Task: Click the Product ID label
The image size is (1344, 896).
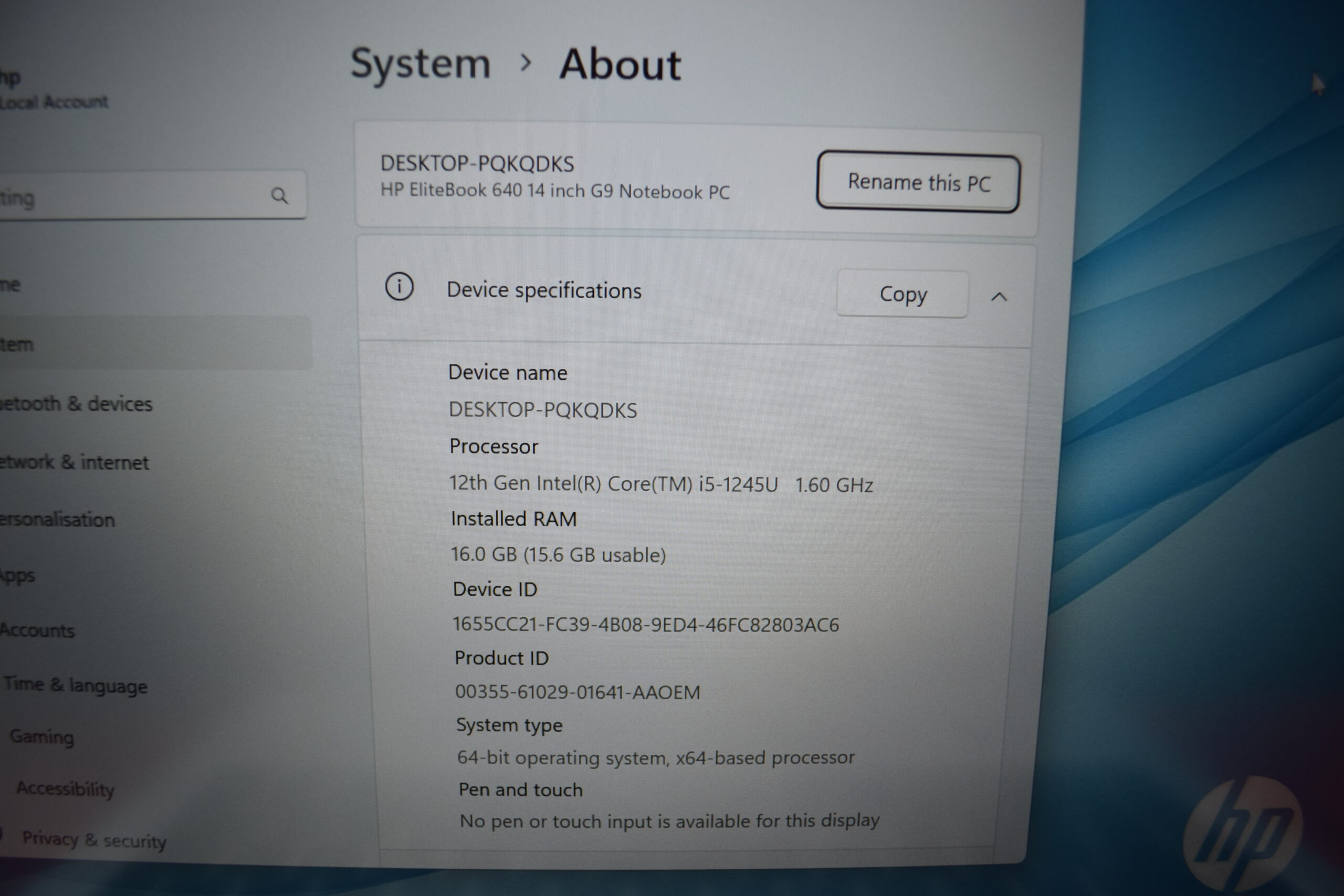Action: [x=501, y=658]
